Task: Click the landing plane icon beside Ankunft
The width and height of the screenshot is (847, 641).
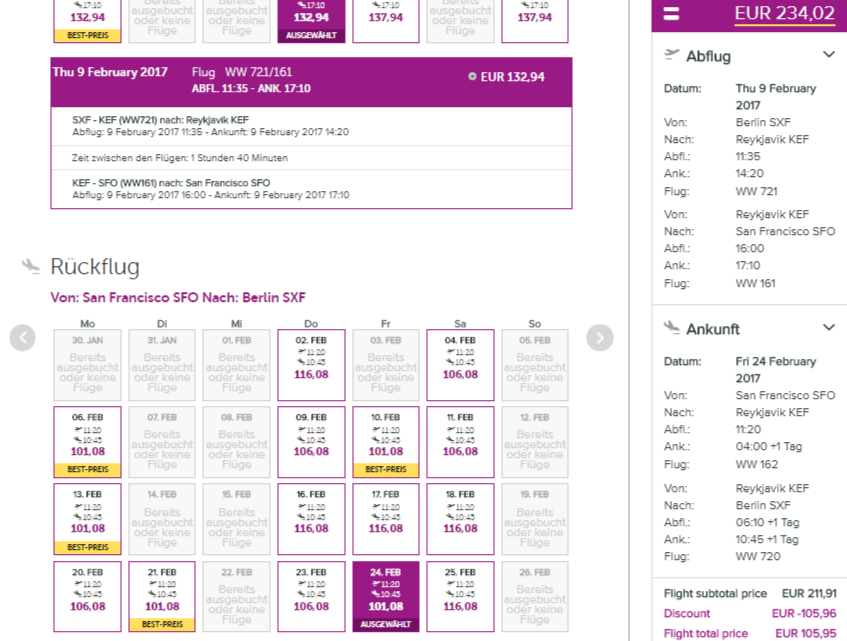Action: [671, 328]
